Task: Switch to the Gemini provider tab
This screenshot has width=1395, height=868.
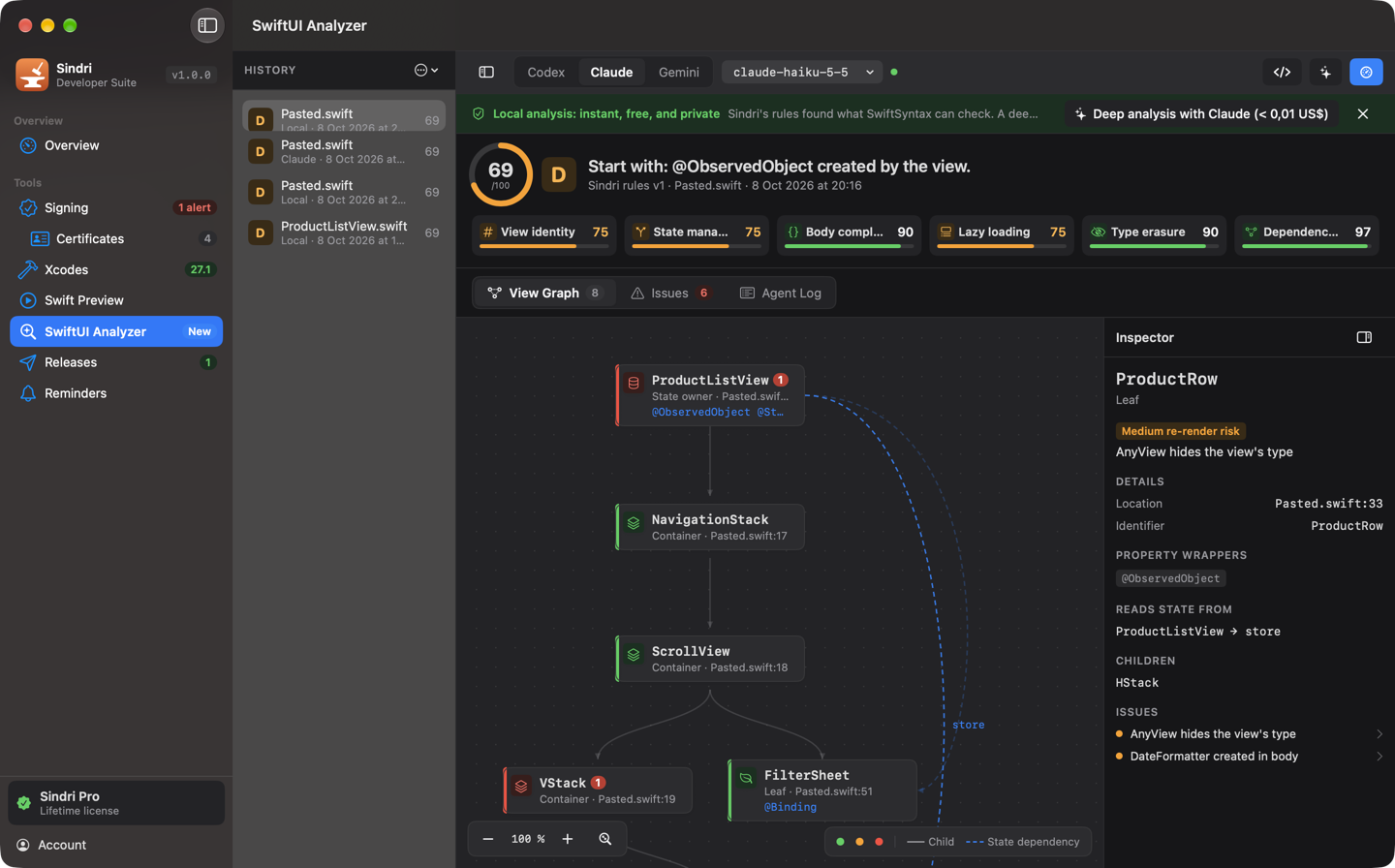Action: point(679,72)
